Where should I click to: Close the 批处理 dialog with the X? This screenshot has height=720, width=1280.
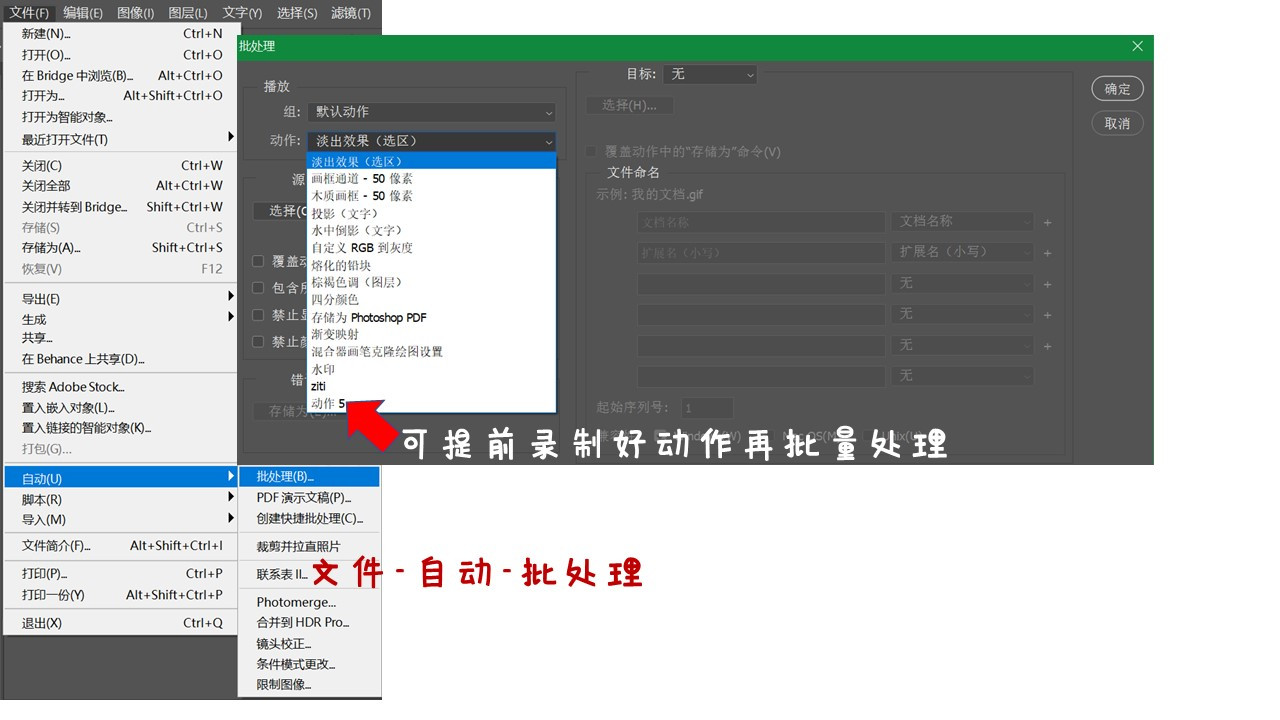tap(1137, 47)
